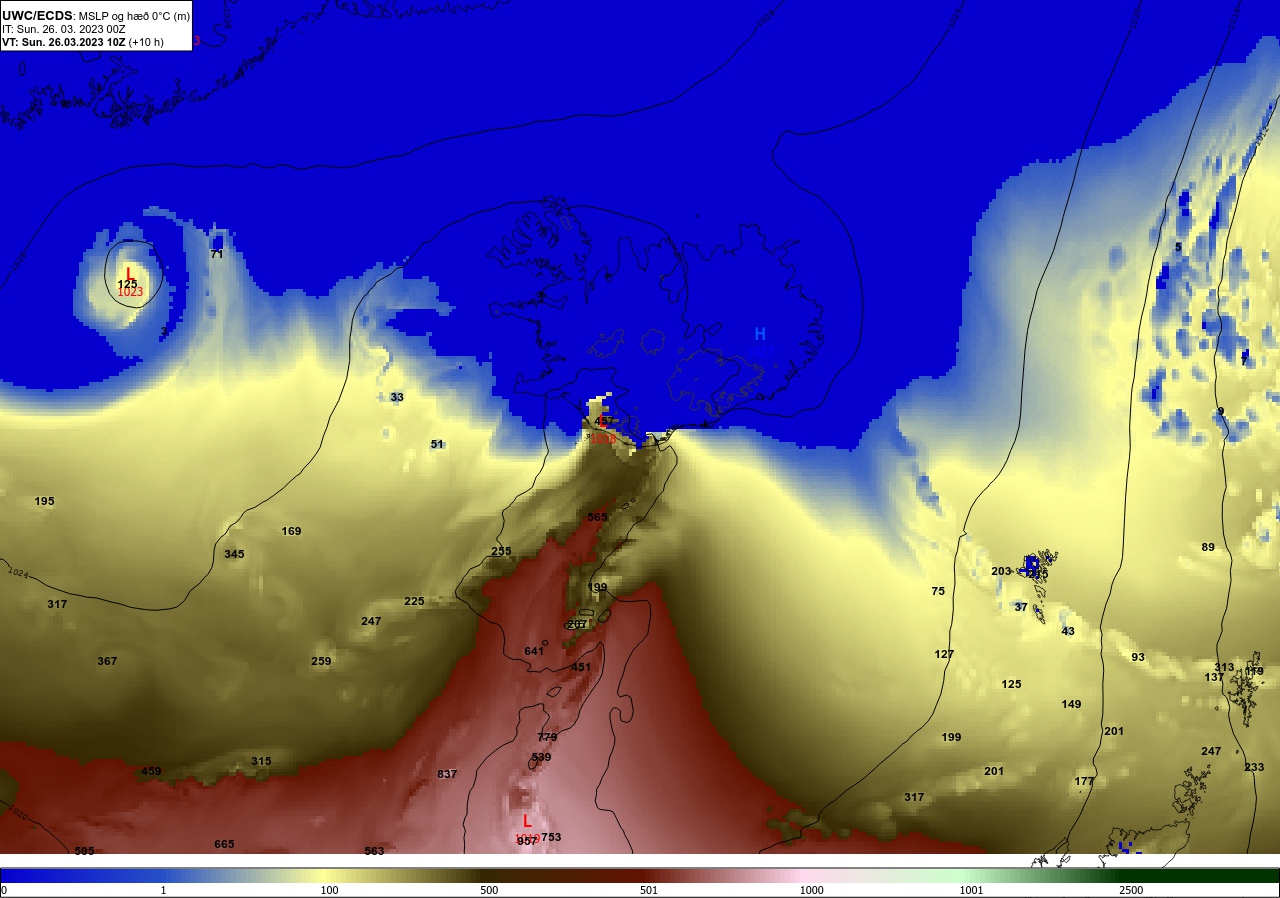This screenshot has height=898, width=1280.
Task: Click the map value 753
Action: click(x=551, y=837)
